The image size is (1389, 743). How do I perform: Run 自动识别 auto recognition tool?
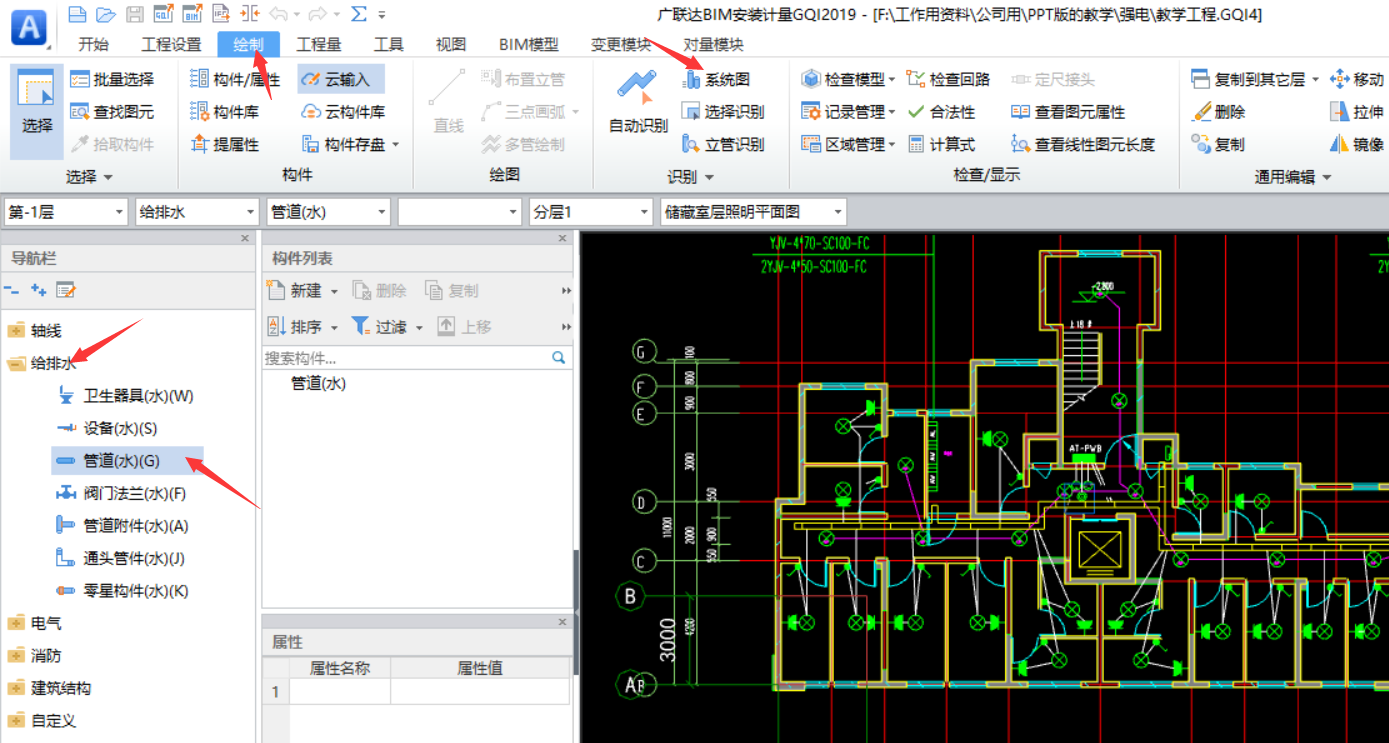click(638, 103)
